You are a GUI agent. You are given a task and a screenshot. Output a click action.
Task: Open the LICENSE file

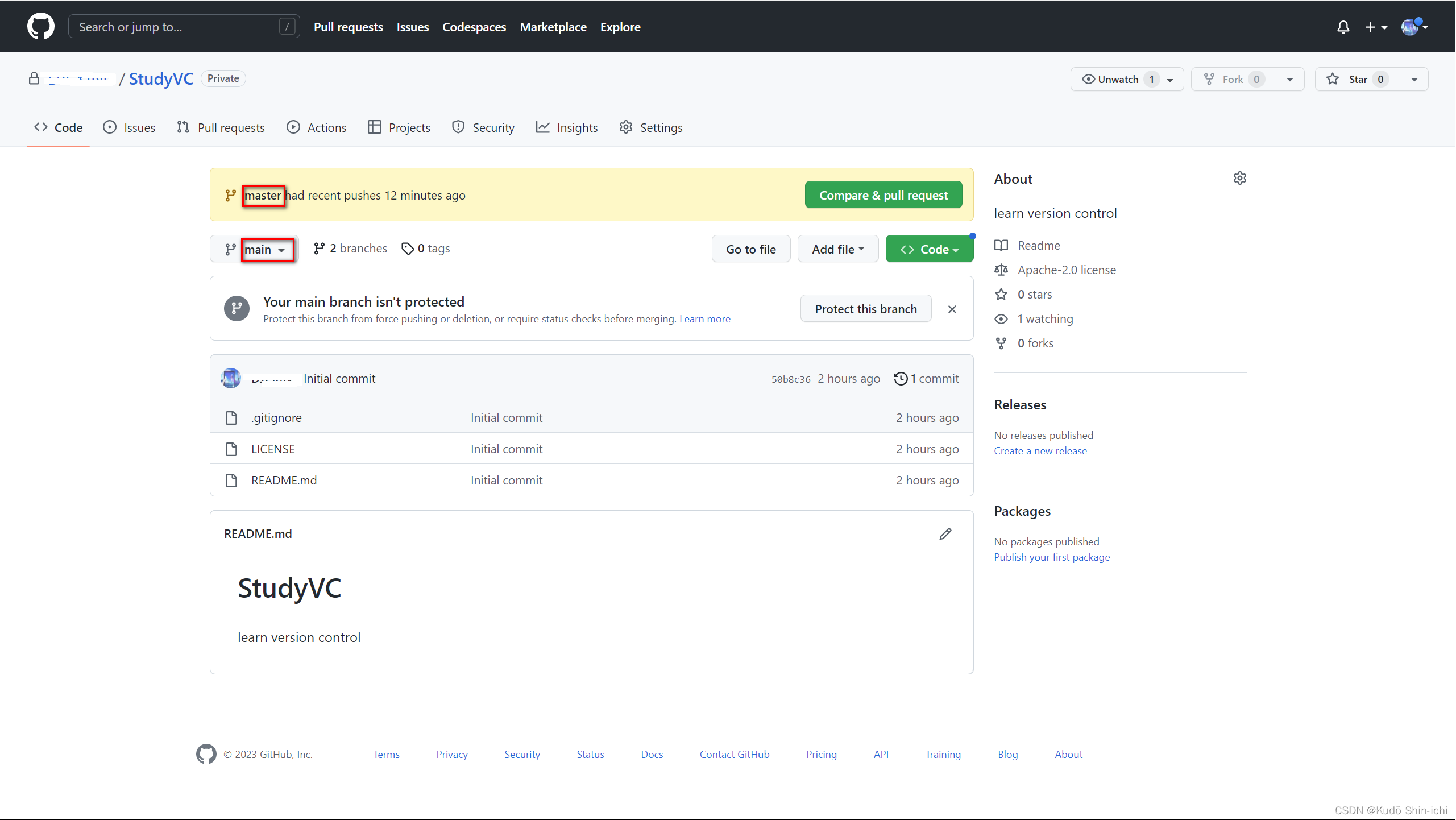(x=273, y=449)
